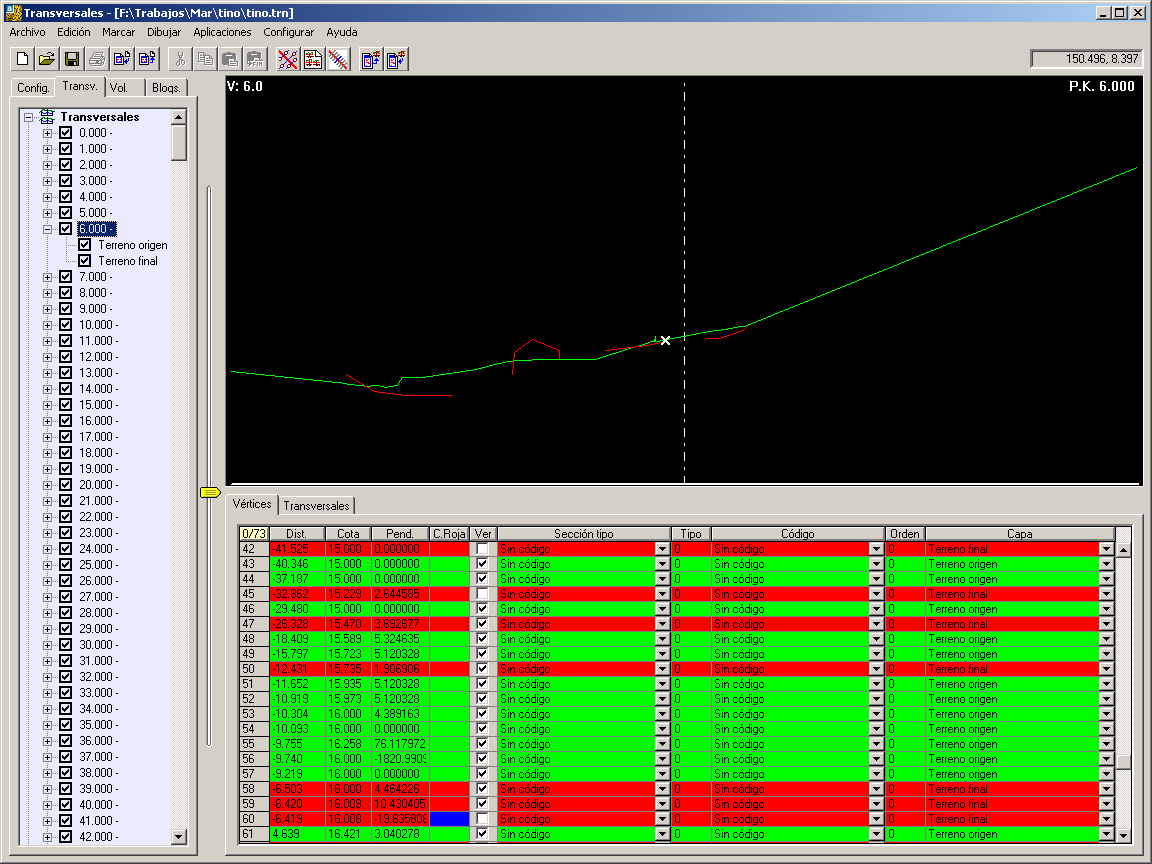Image resolution: width=1152 pixels, height=864 pixels.
Task: Click the Cota column header
Action: tap(348, 534)
